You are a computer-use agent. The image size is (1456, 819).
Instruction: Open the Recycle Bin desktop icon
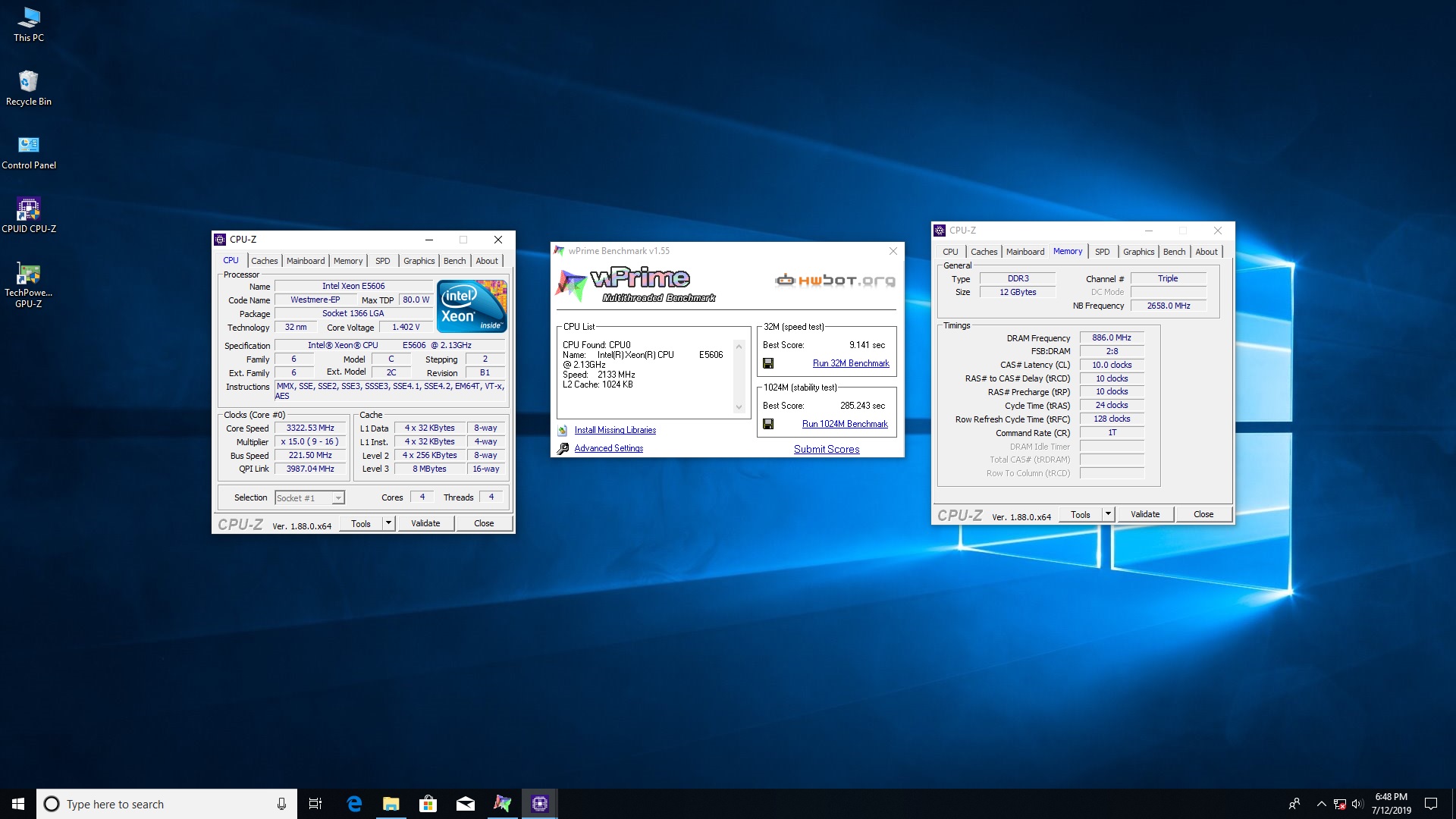point(29,88)
